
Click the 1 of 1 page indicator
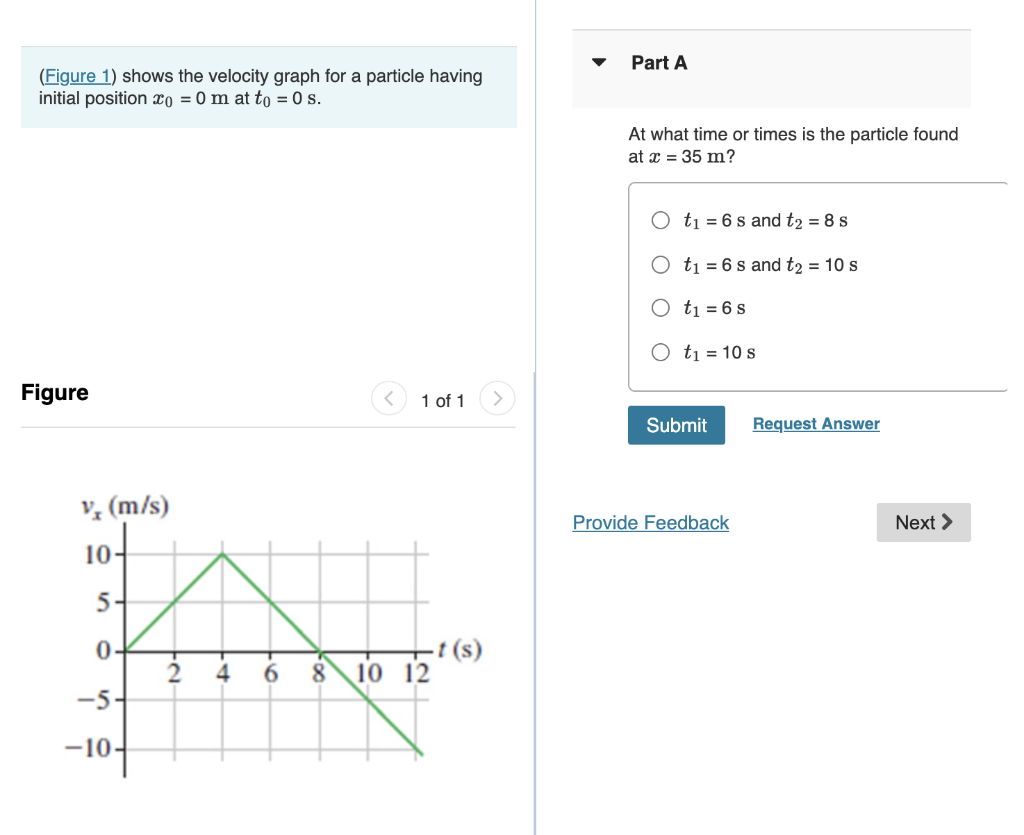442,400
